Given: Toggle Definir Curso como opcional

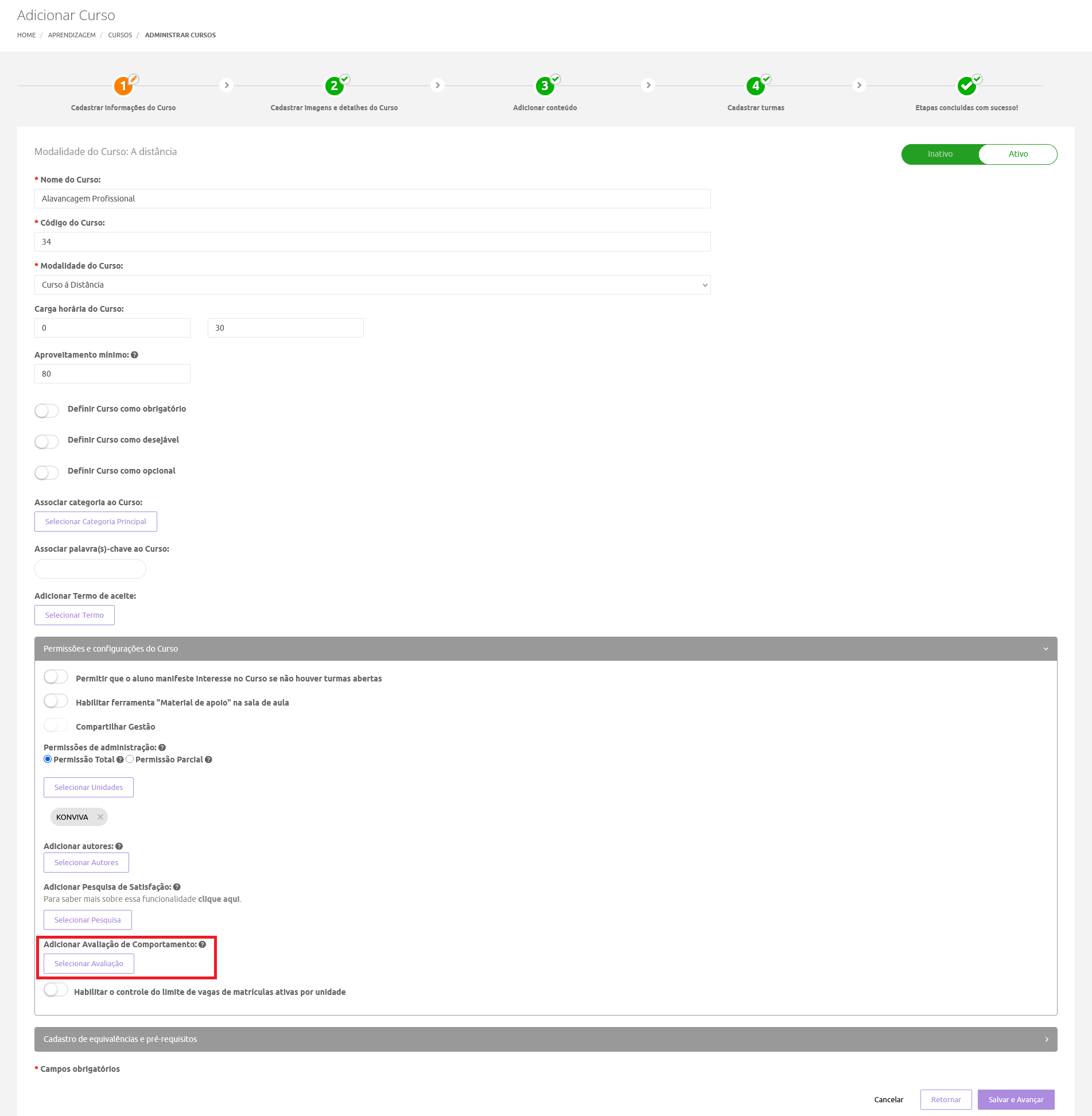Looking at the screenshot, I should (47, 472).
